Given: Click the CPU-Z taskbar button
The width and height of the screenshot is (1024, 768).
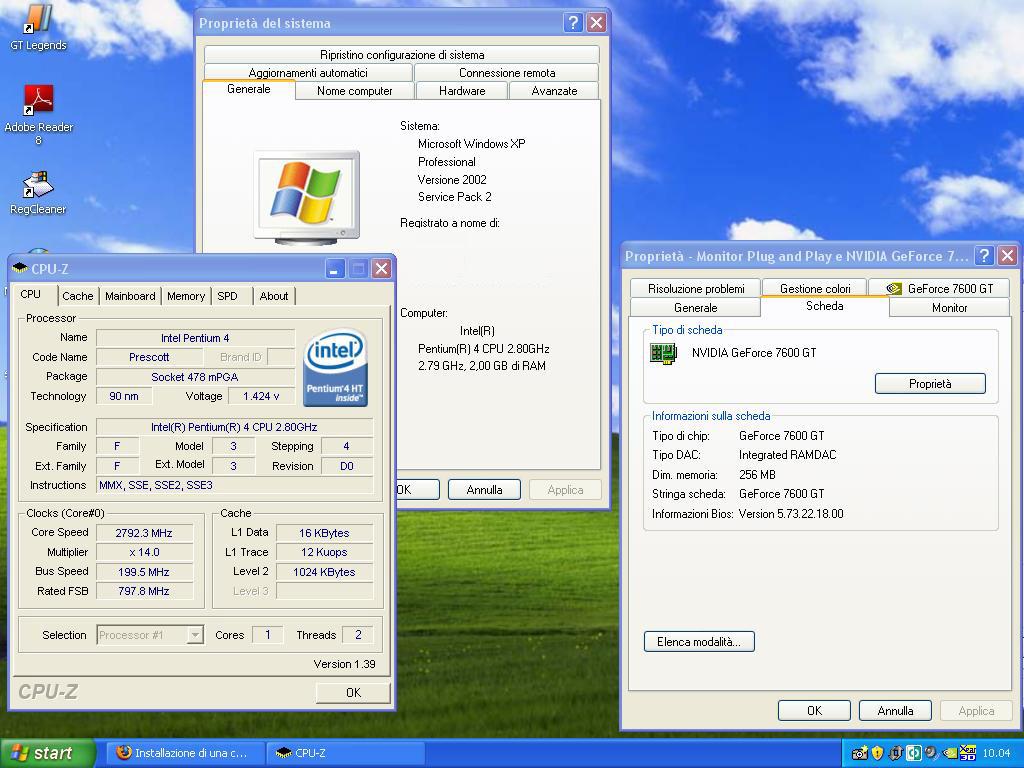Looking at the screenshot, I should pyautogui.click(x=346, y=753).
